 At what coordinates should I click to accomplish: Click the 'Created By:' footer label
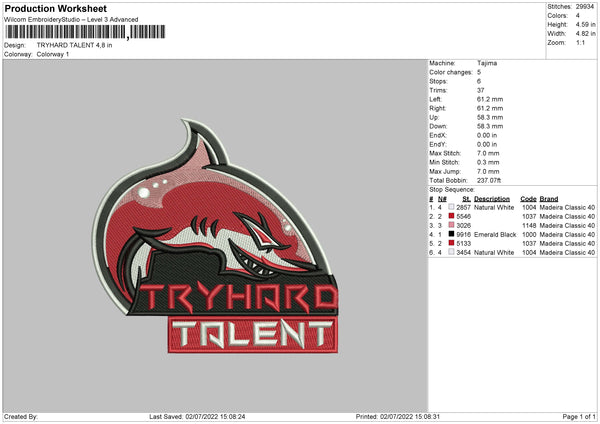click(21, 417)
